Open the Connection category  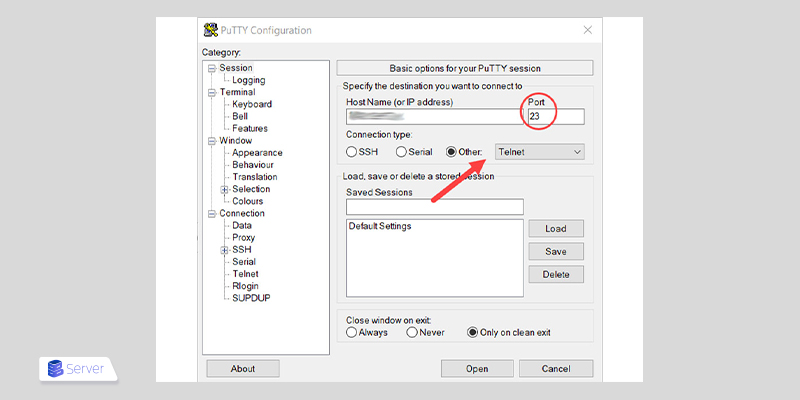[242, 213]
